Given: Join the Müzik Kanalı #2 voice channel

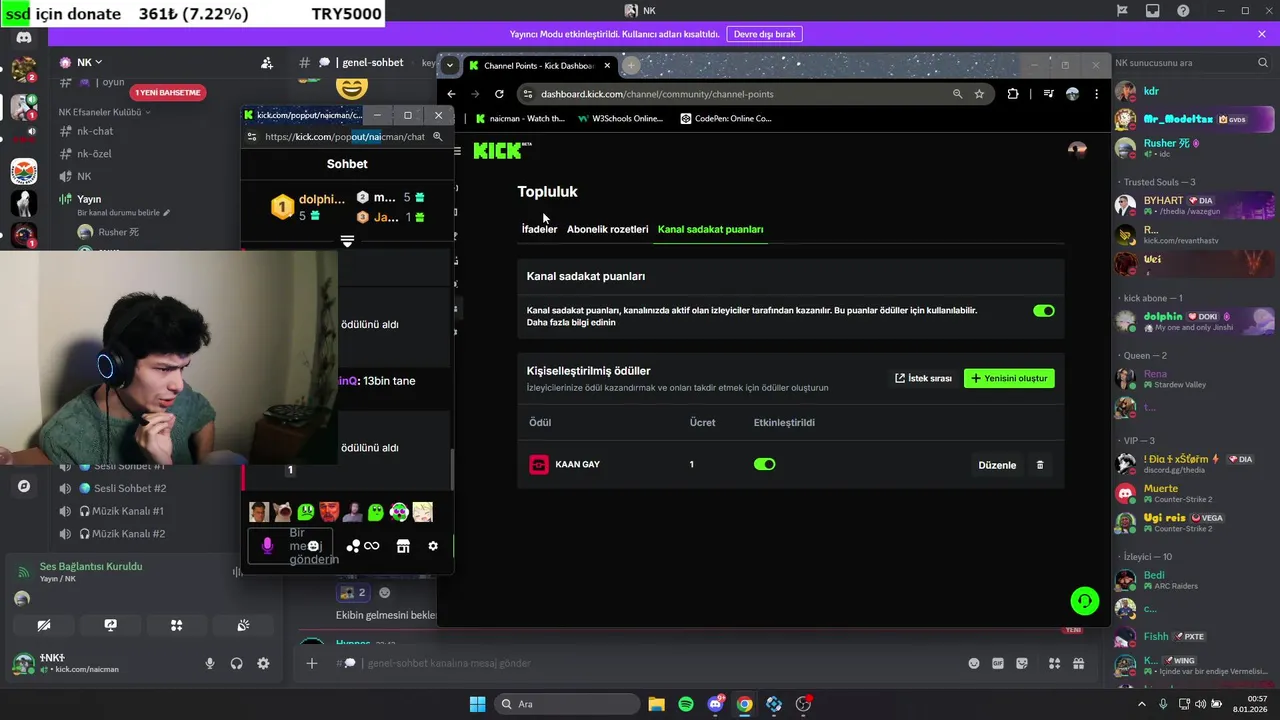Looking at the screenshot, I should (x=128, y=534).
